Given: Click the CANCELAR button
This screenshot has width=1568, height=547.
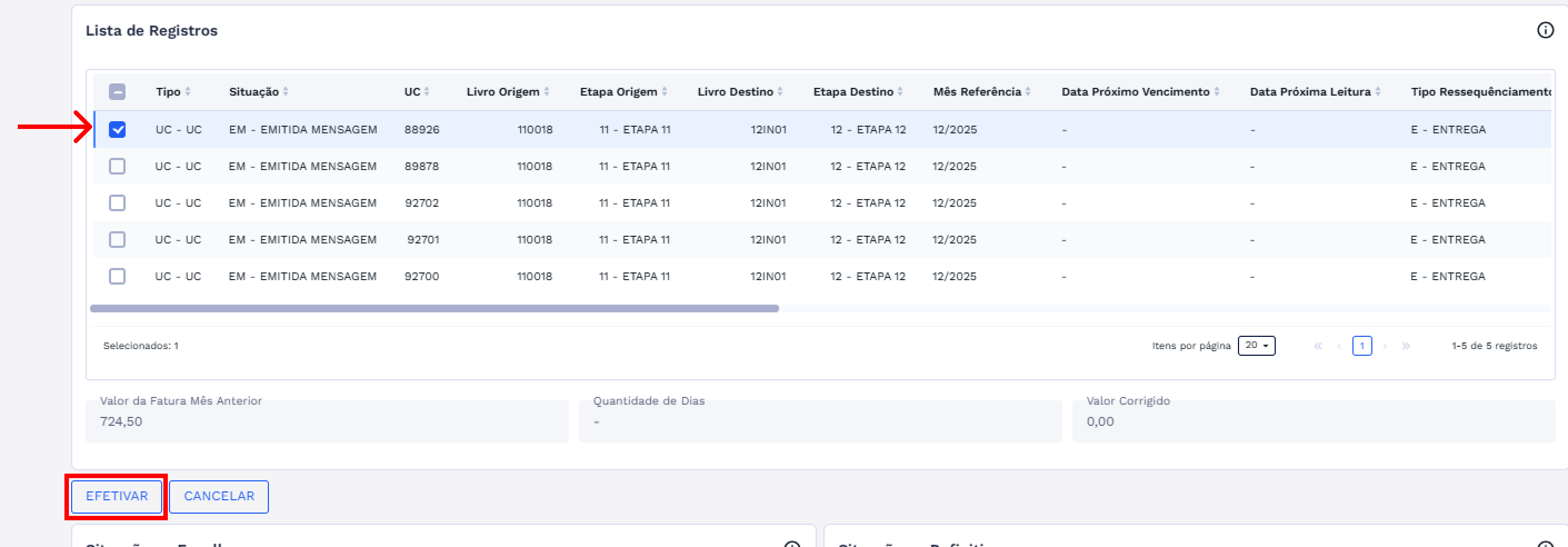Looking at the screenshot, I should point(218,496).
